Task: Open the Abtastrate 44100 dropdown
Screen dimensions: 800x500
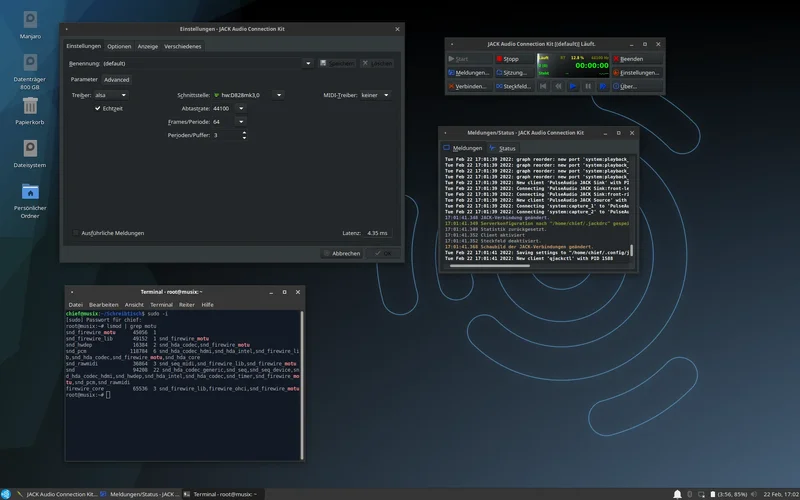Action: (x=242, y=108)
